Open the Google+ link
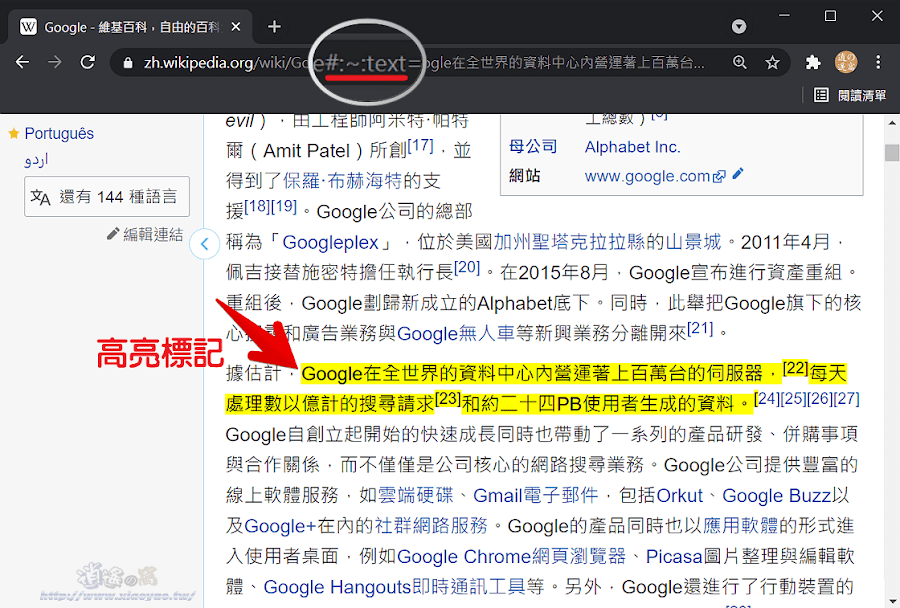 click(280, 525)
